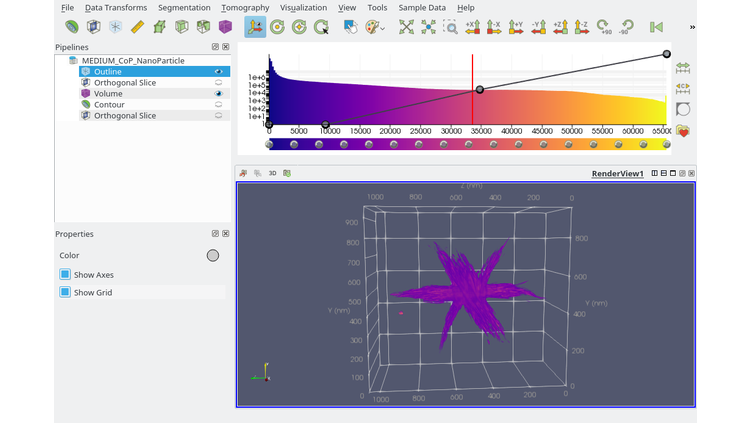Screen dimensions: 752x423
Task: Rotate view 90 degrees clockwise
Action: point(603,27)
